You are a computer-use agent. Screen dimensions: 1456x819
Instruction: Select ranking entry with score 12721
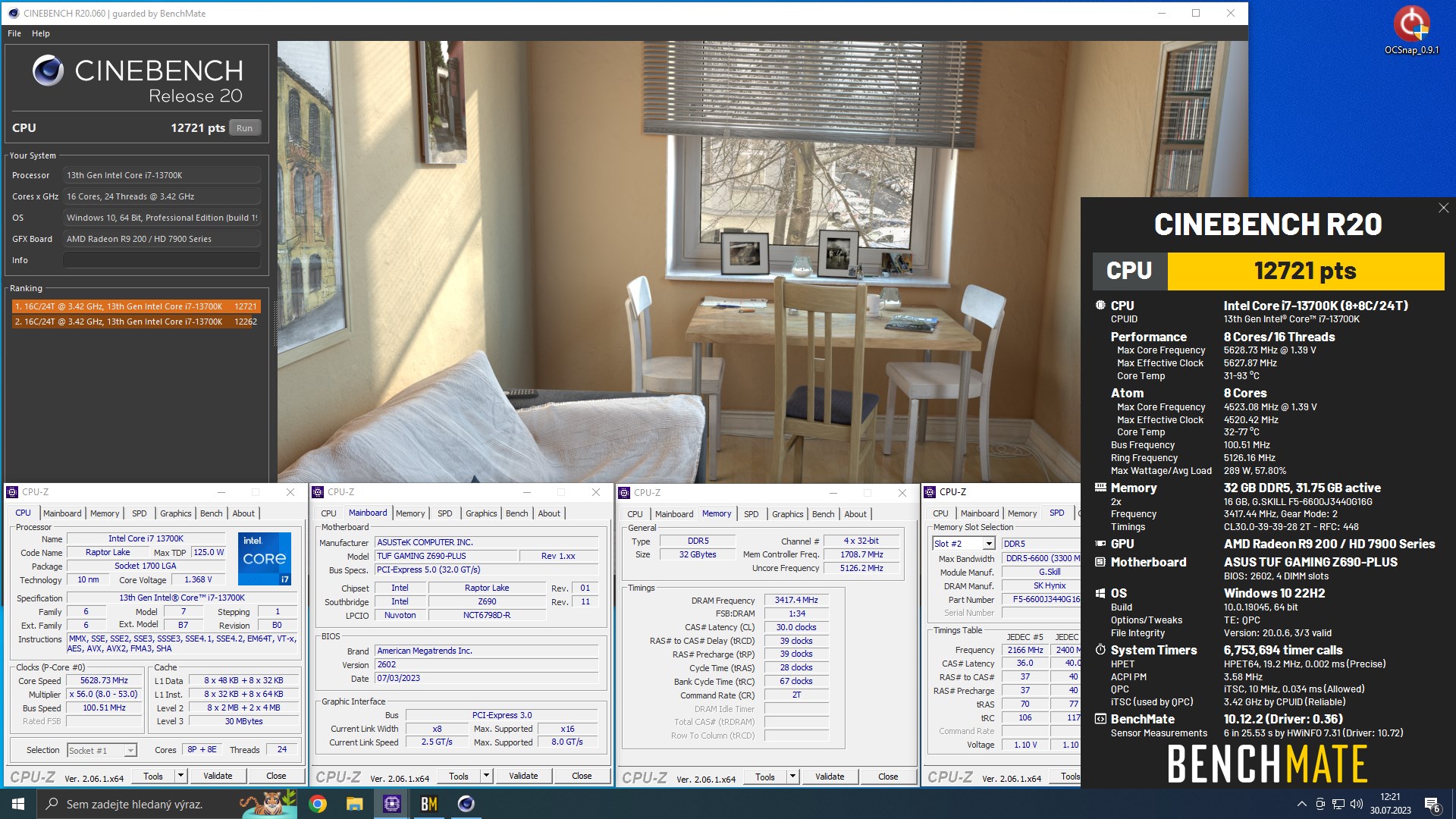coord(136,306)
